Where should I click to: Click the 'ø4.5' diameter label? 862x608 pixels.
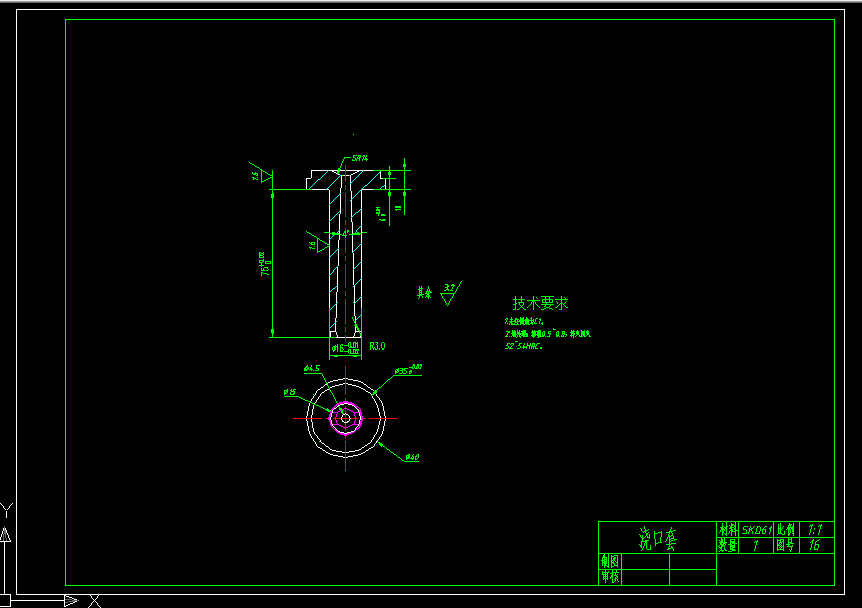coord(312,368)
